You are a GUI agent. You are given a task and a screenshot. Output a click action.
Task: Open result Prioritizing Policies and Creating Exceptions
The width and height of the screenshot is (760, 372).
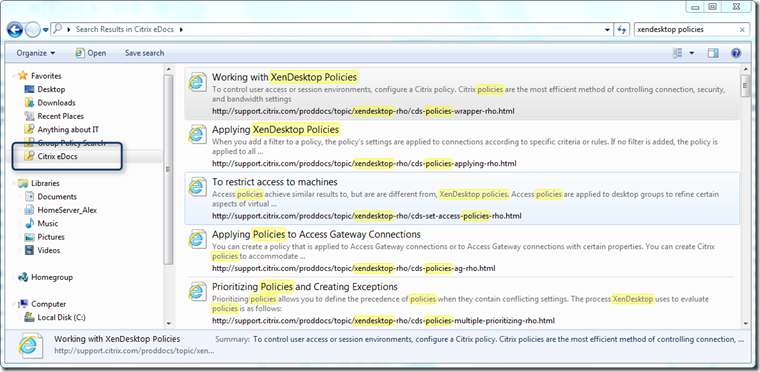coord(305,287)
